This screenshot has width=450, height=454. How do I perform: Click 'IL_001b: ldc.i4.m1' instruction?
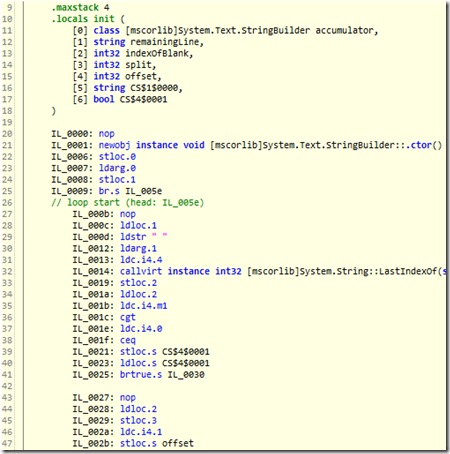point(120,306)
